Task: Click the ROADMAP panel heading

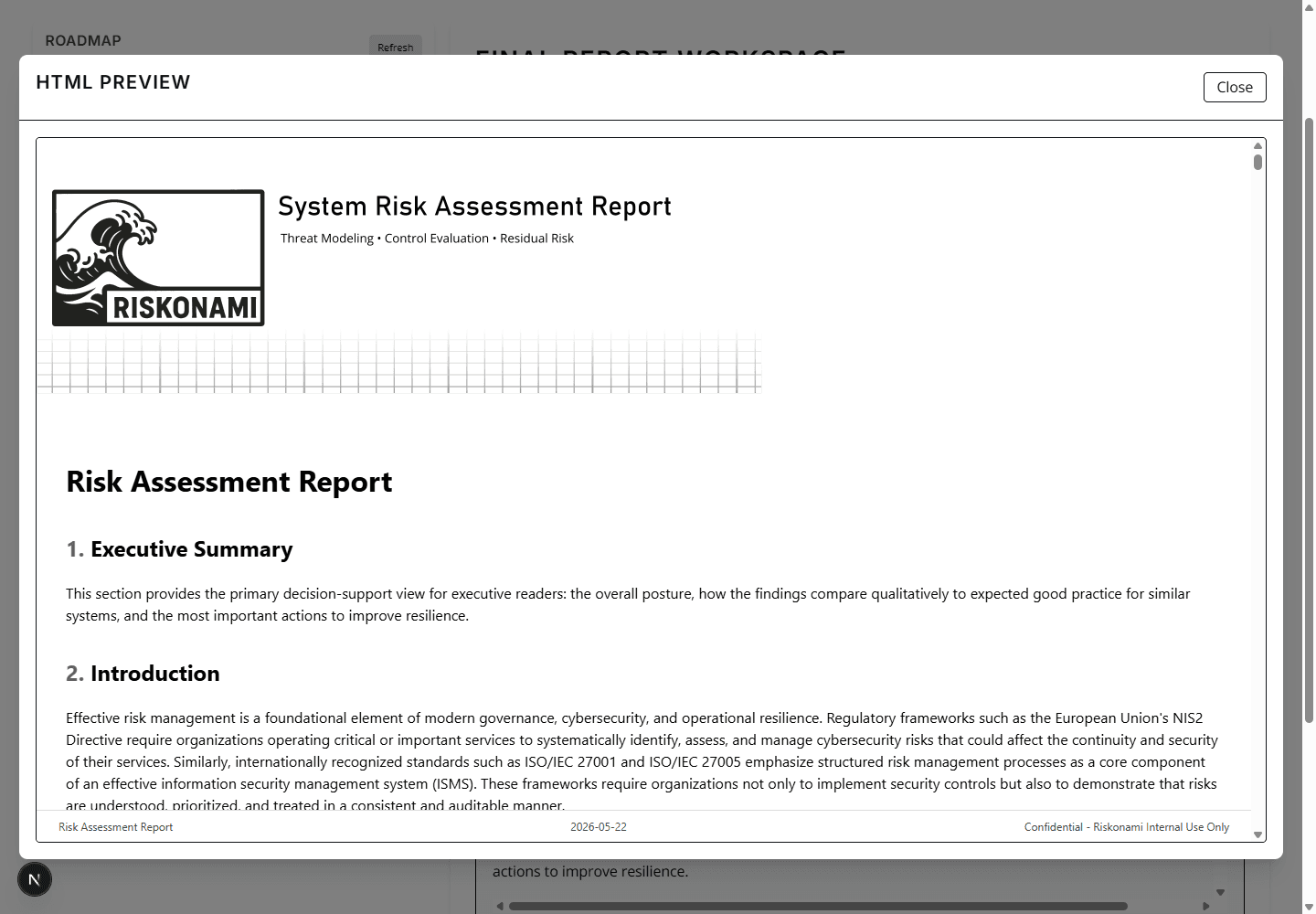Action: coord(83,40)
